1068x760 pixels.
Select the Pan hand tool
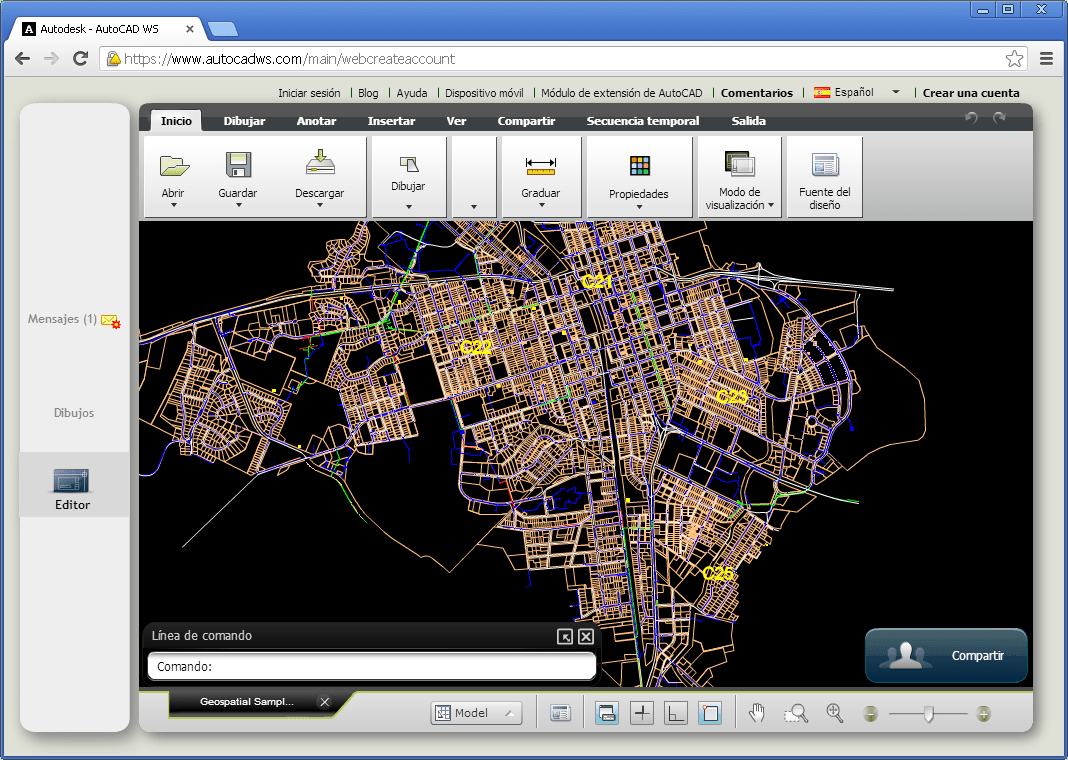click(757, 713)
